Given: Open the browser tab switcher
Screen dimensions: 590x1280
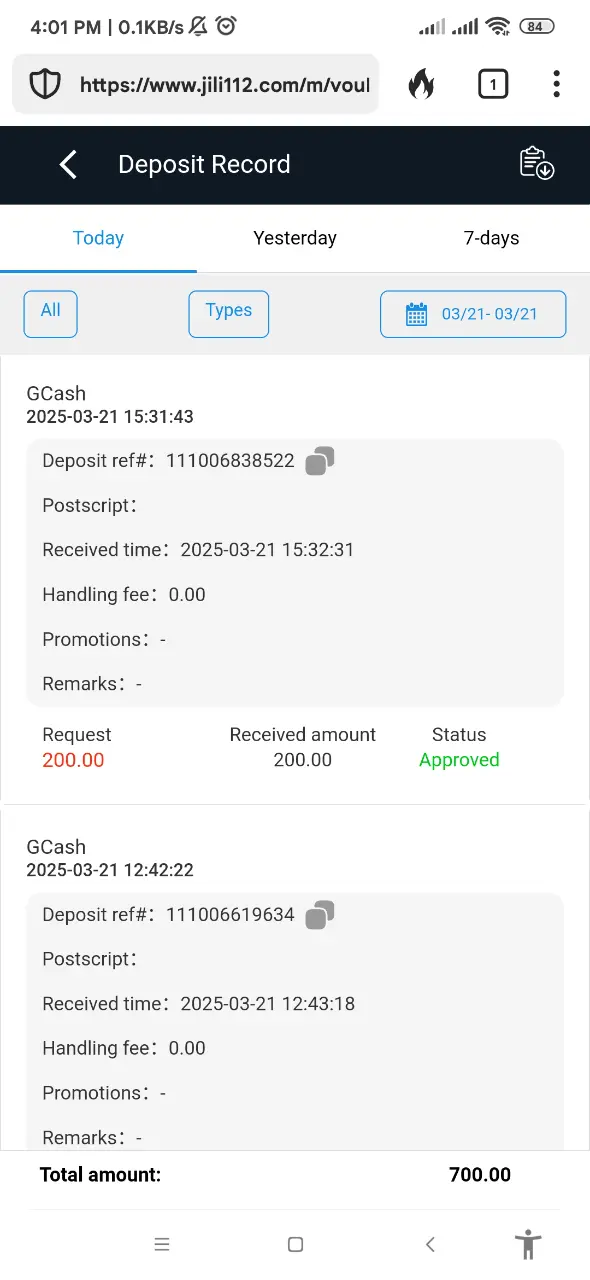Looking at the screenshot, I should 492,85.
